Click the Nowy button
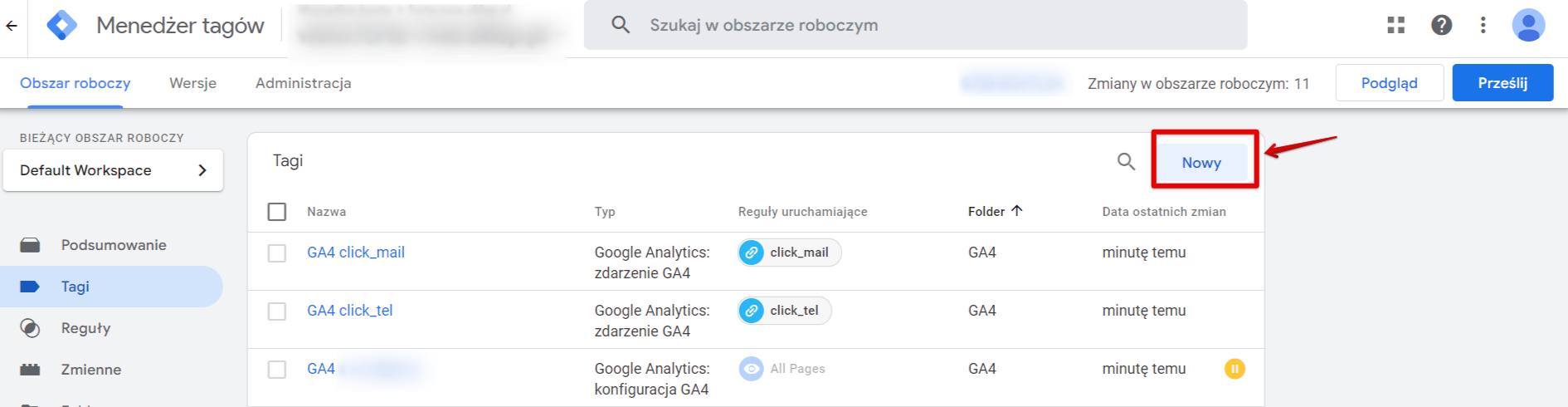The height and width of the screenshot is (407, 1568). click(1202, 163)
